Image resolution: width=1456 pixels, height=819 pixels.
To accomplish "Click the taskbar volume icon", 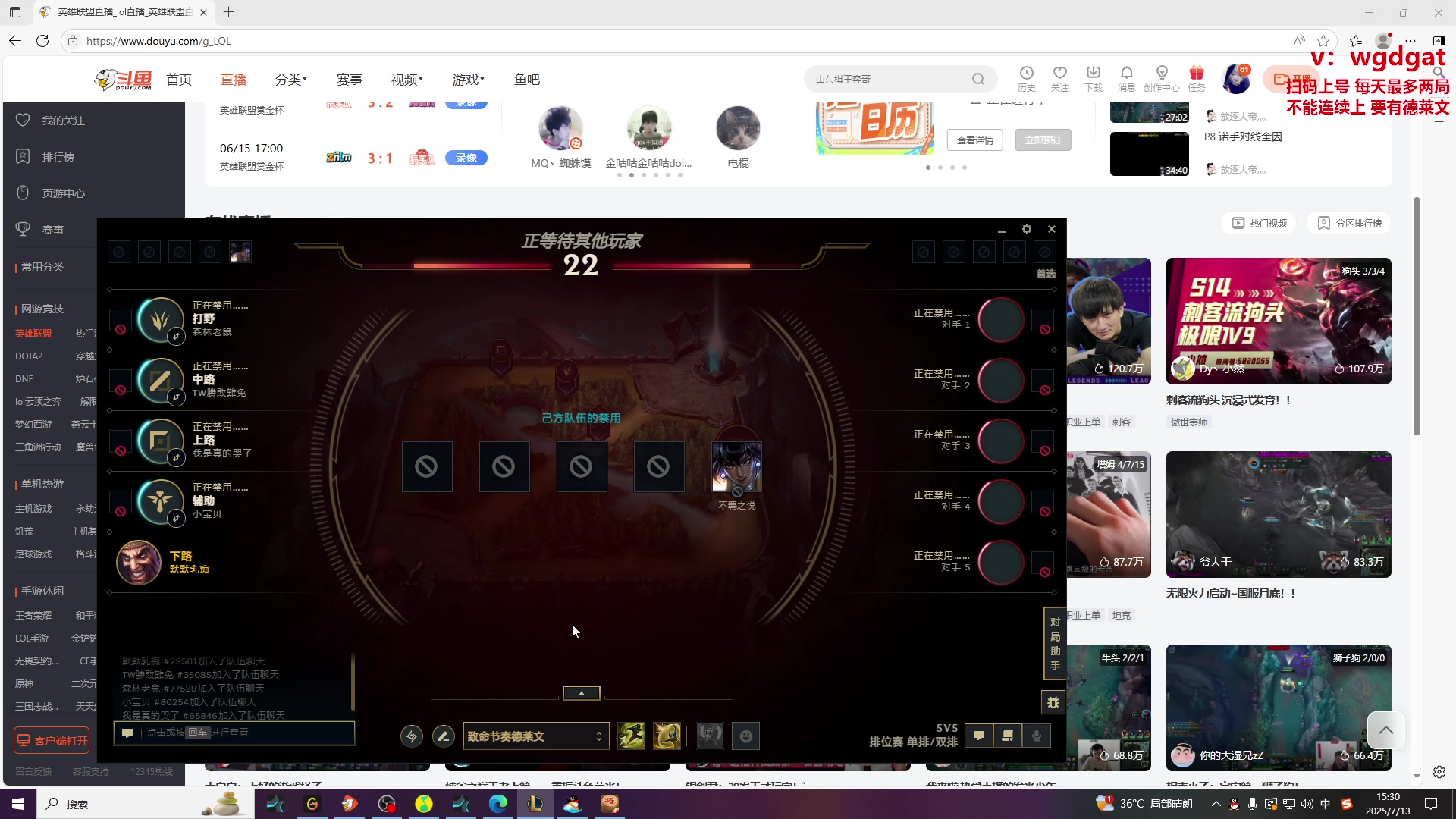I will [1307, 804].
